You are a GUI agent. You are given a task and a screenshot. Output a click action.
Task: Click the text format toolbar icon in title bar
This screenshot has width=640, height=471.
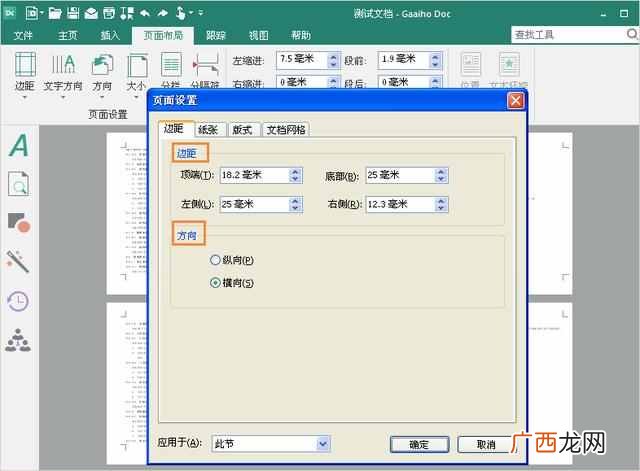coord(127,13)
